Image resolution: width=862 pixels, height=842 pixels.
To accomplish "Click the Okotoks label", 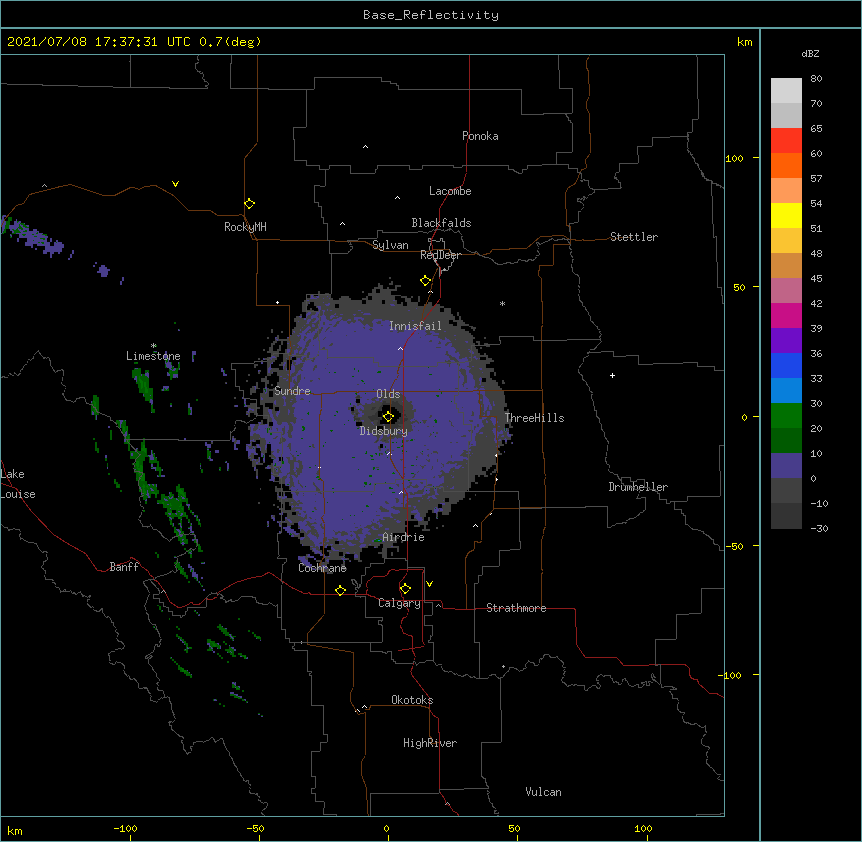I will click(x=412, y=700).
